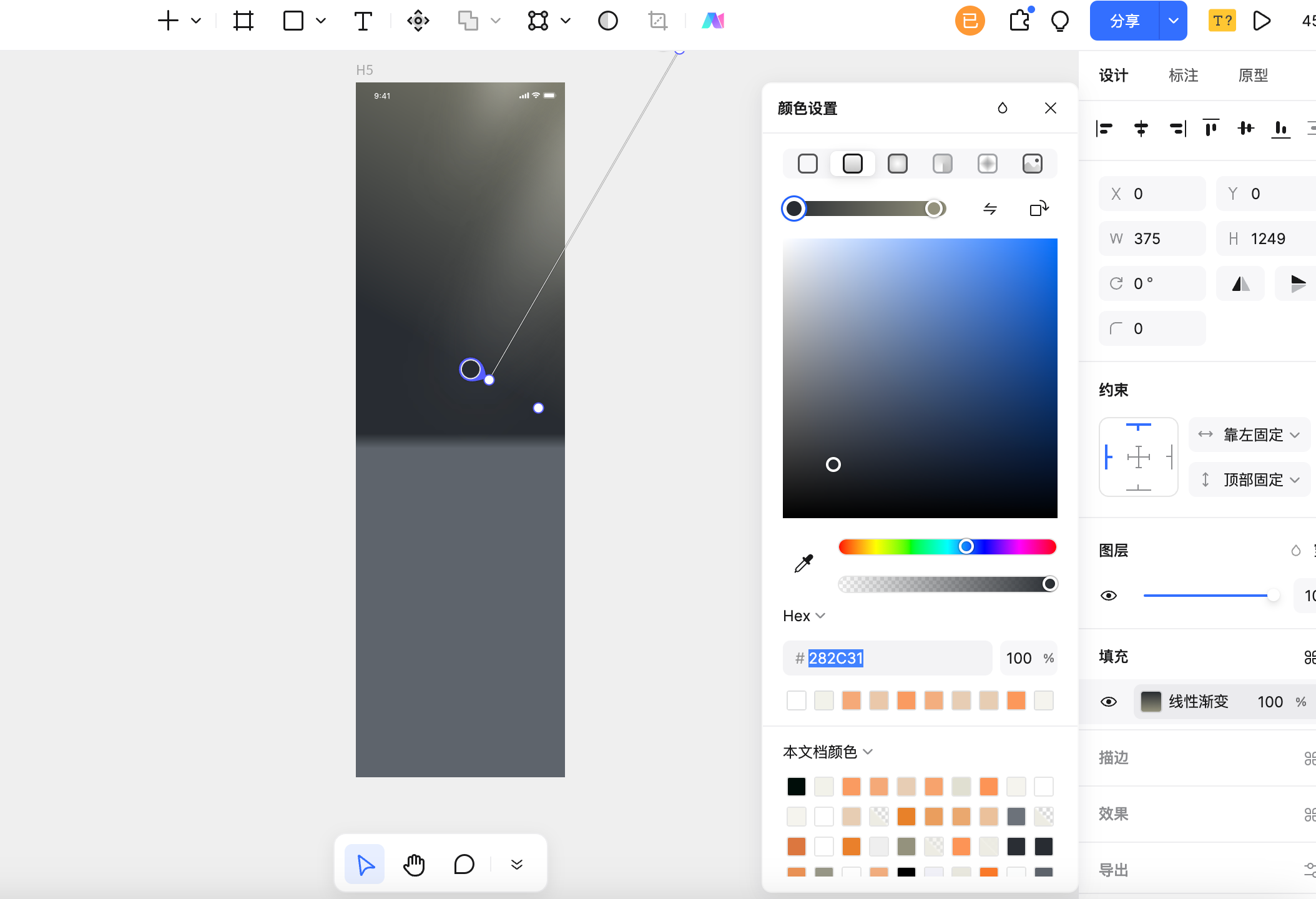1316x899 pixels.
Task: Click the mask half-circle icon
Action: 607,21
